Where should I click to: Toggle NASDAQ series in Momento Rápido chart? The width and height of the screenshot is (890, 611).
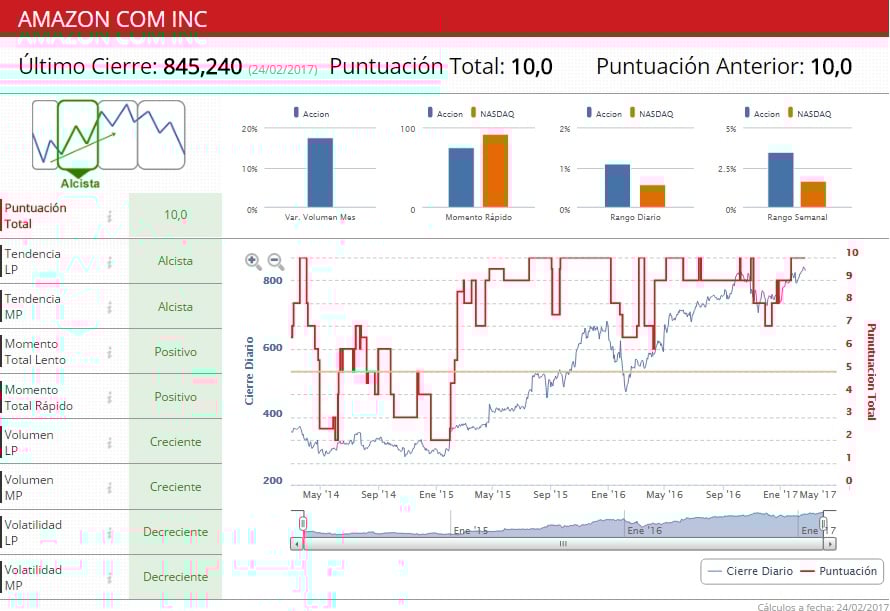(493, 114)
